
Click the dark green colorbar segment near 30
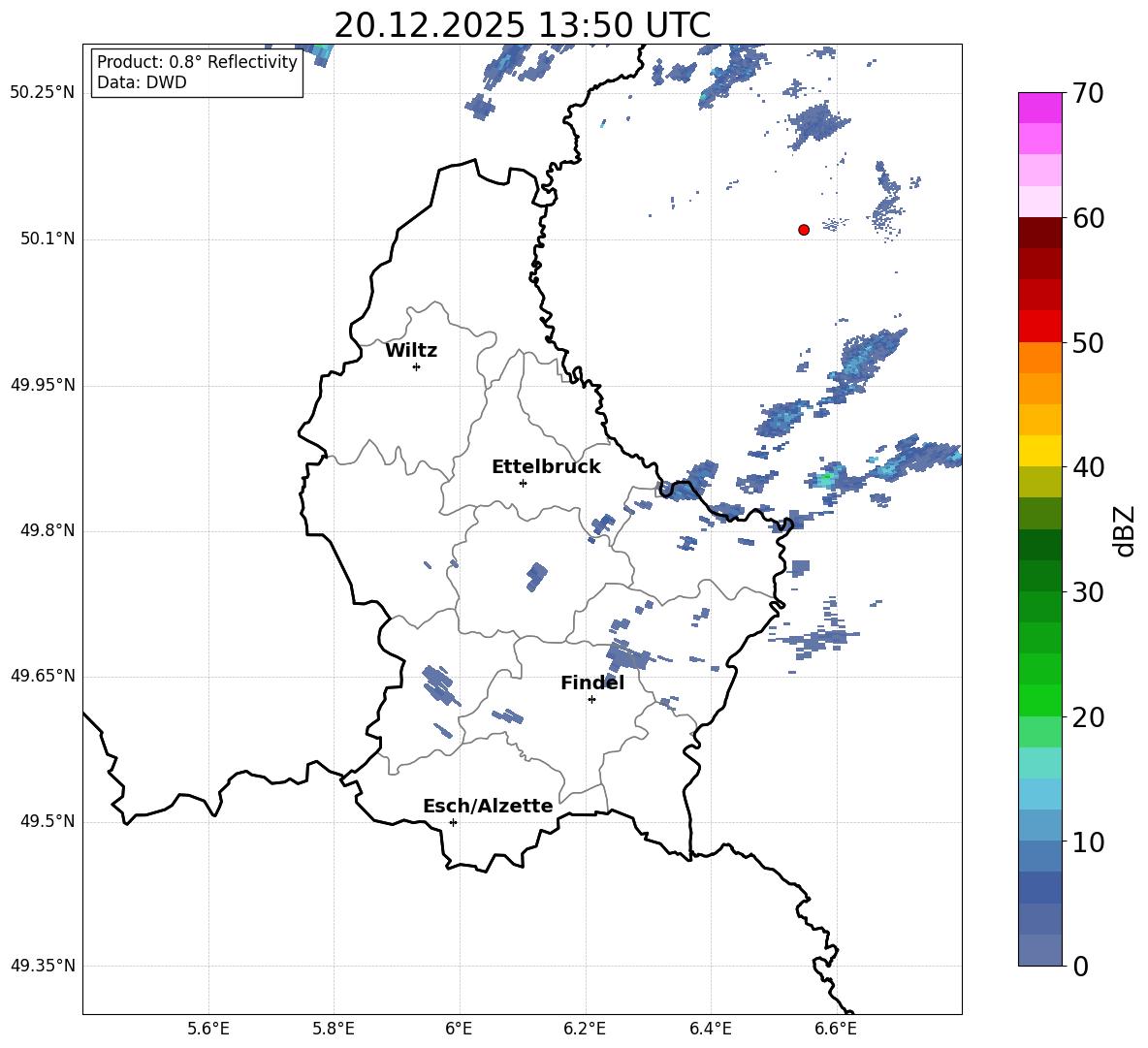tap(1039, 575)
